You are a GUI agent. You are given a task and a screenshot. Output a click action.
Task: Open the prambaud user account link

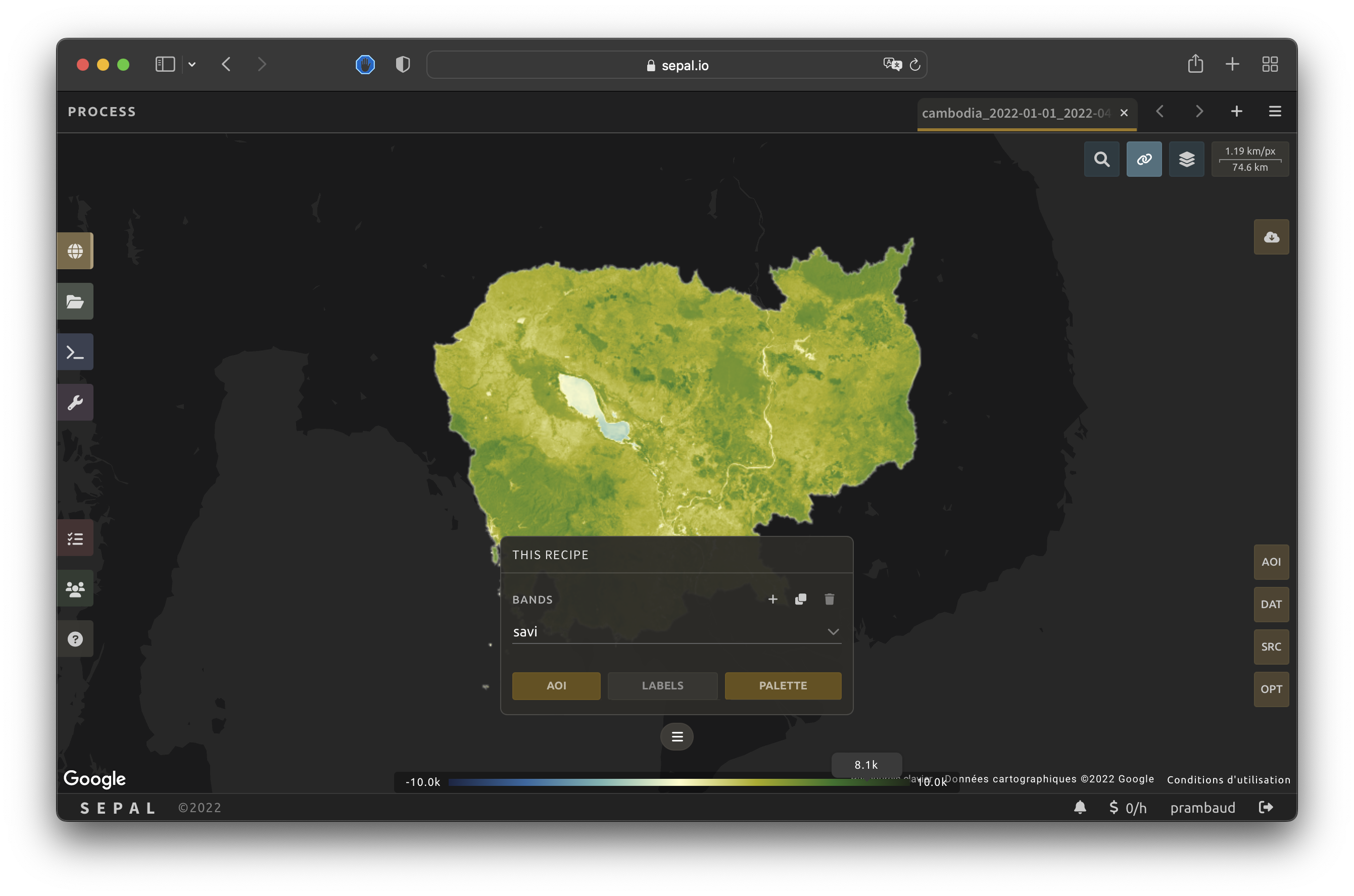tap(1202, 808)
